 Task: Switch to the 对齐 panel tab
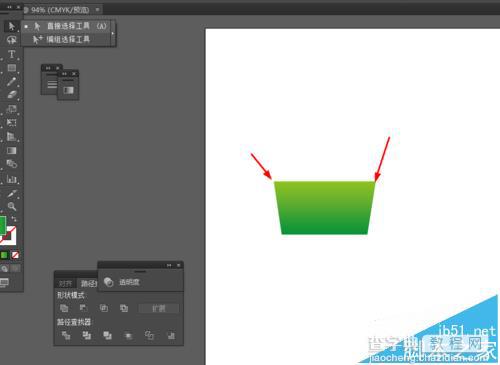click(65, 284)
